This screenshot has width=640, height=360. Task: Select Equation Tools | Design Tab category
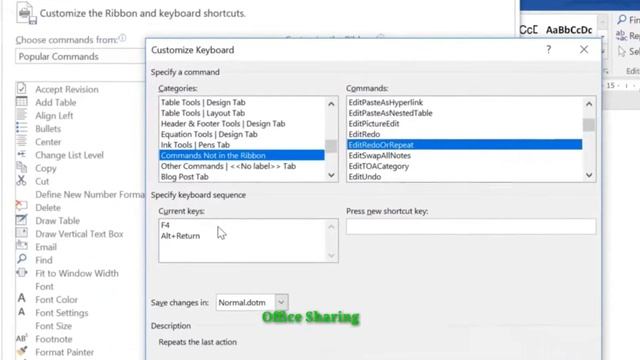242,134
